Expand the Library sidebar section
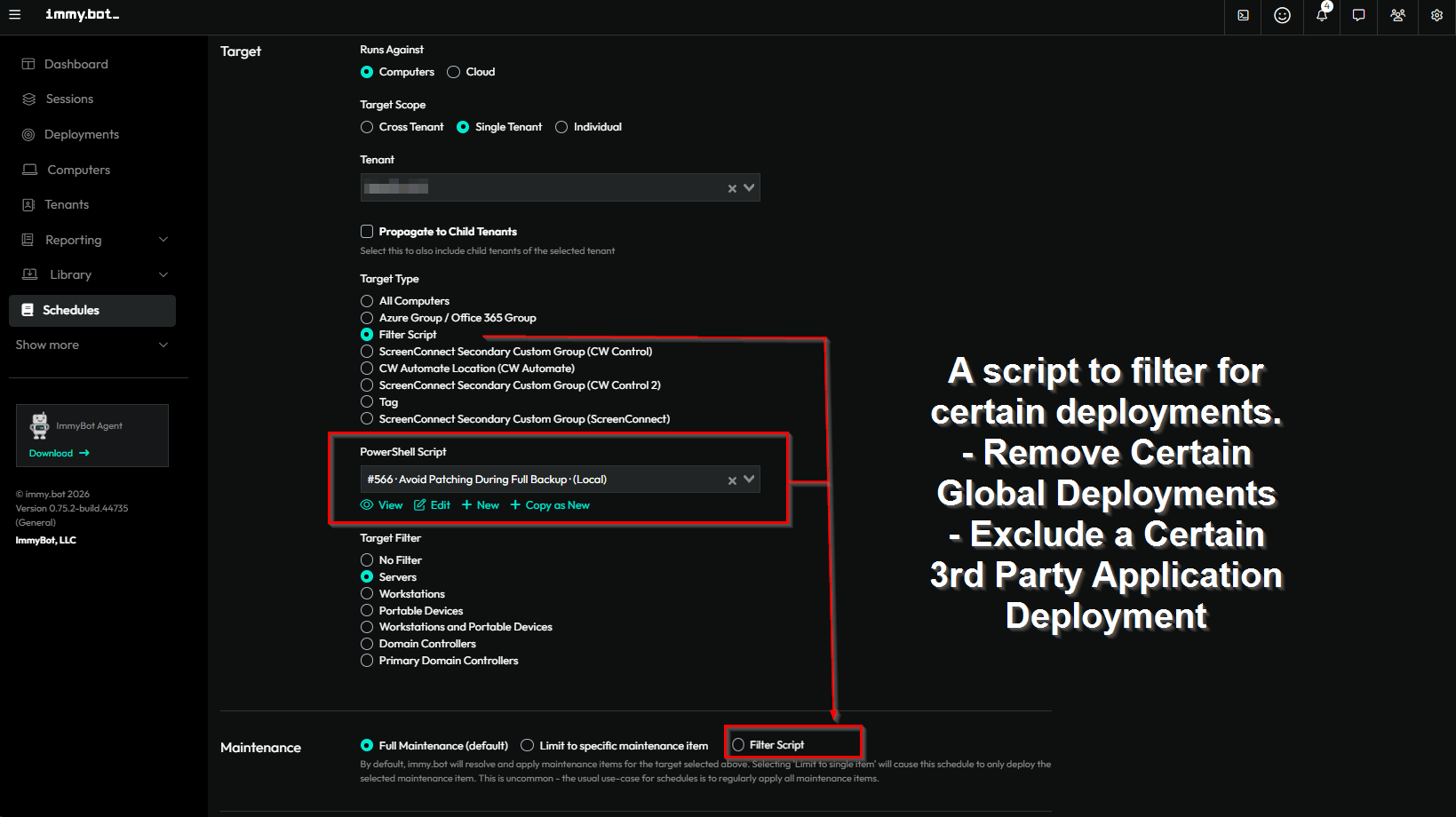This screenshot has height=817, width=1456. pyautogui.click(x=163, y=274)
